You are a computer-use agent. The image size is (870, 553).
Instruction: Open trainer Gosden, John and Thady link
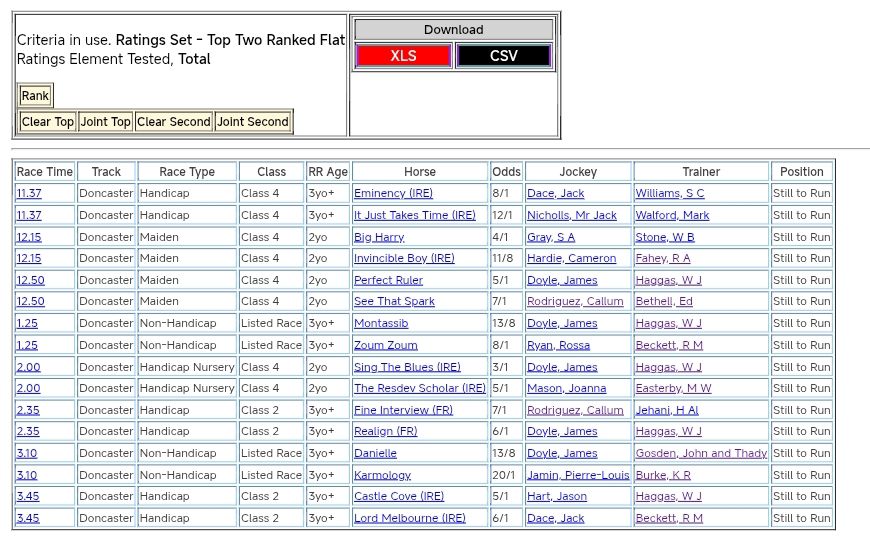point(701,454)
